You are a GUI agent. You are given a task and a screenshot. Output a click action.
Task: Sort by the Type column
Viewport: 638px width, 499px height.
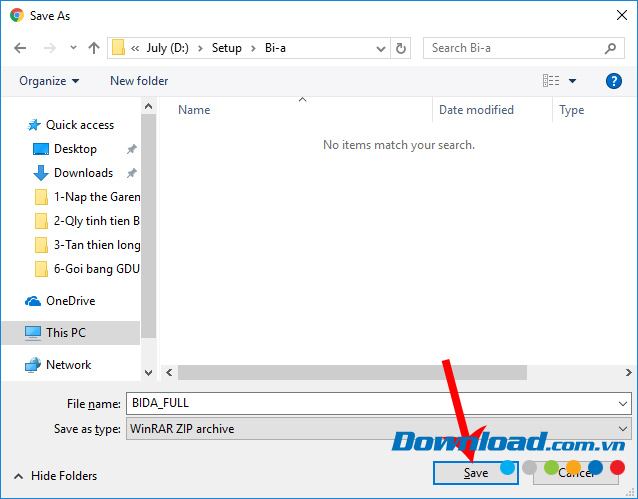click(x=571, y=110)
